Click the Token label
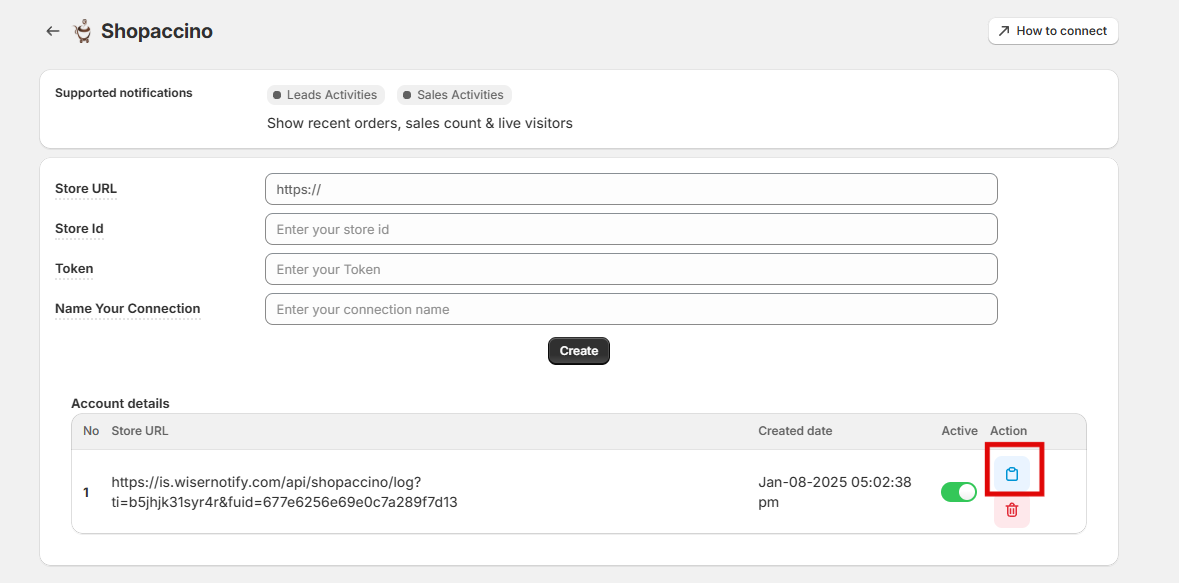 (x=74, y=268)
